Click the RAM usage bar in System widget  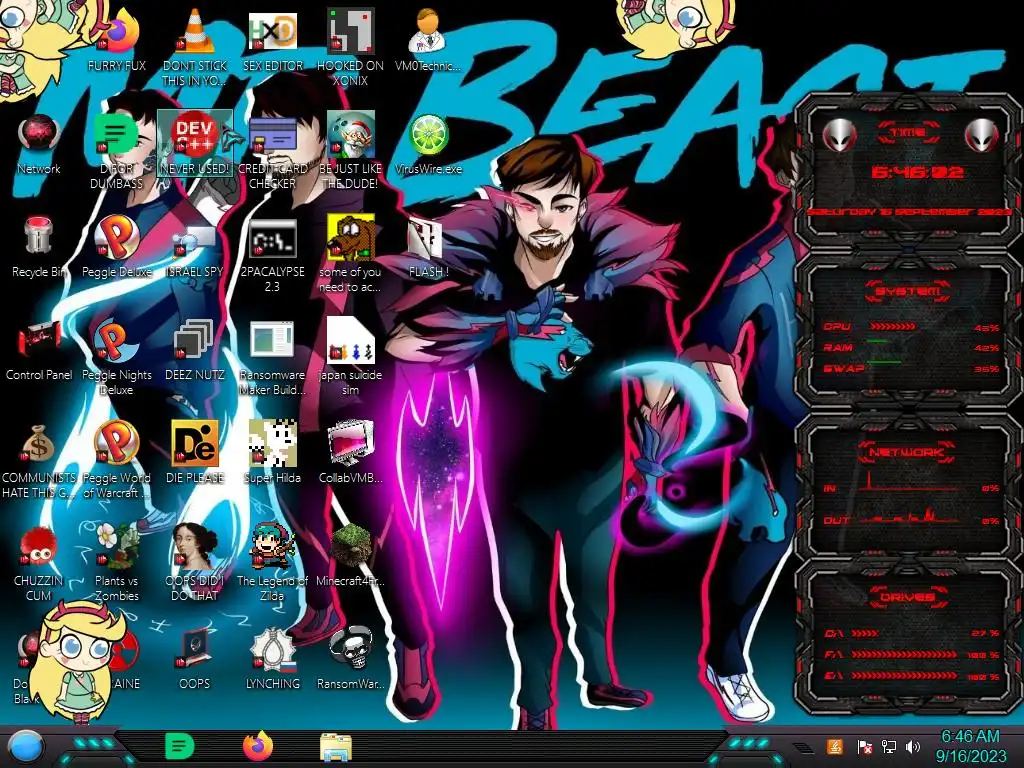point(878,342)
